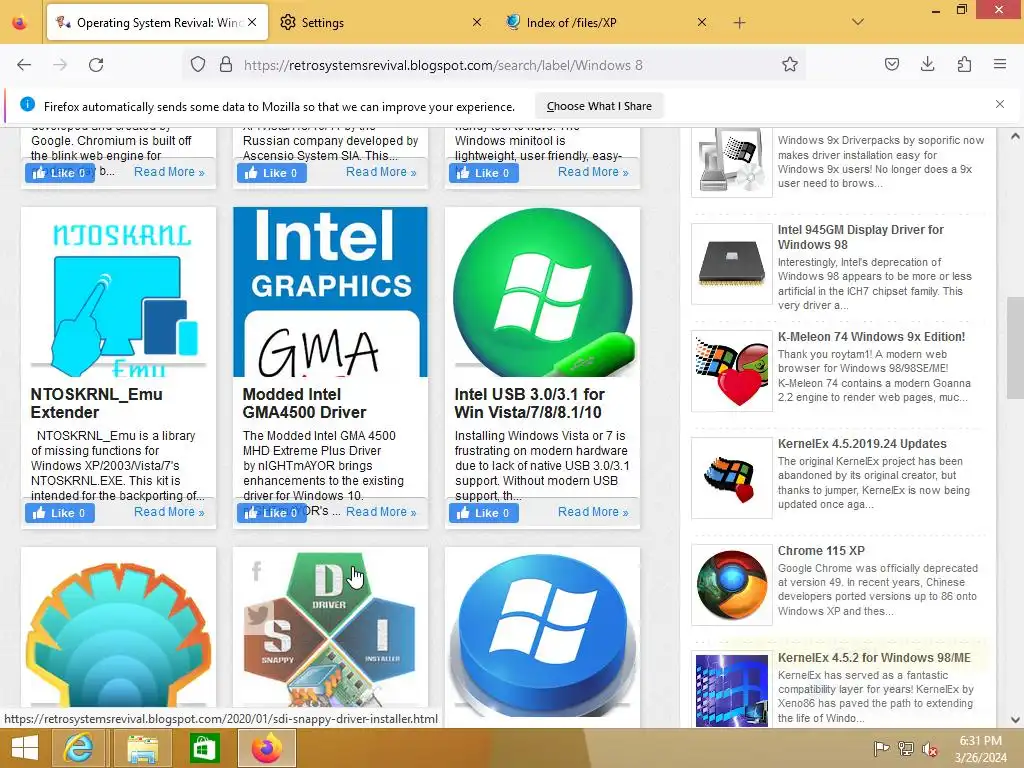Open tracking protection shield icon

[198, 65]
